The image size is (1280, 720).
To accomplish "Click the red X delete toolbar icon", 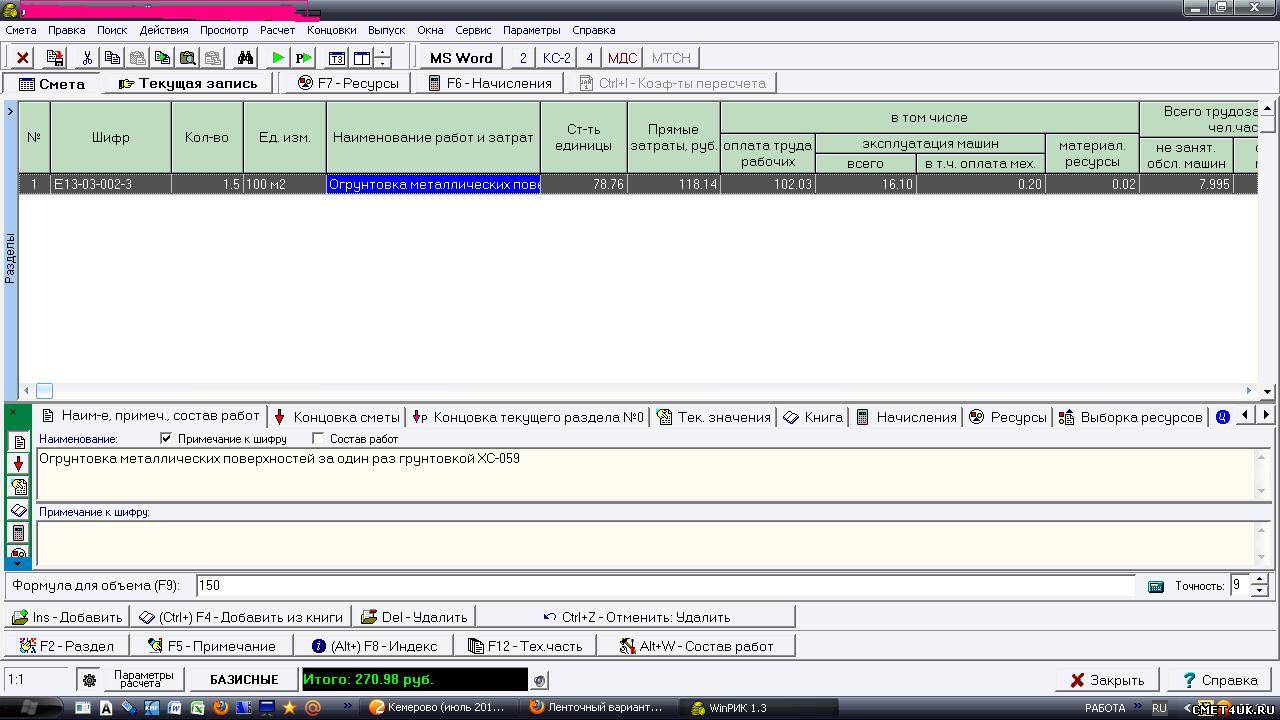I will tap(23, 58).
